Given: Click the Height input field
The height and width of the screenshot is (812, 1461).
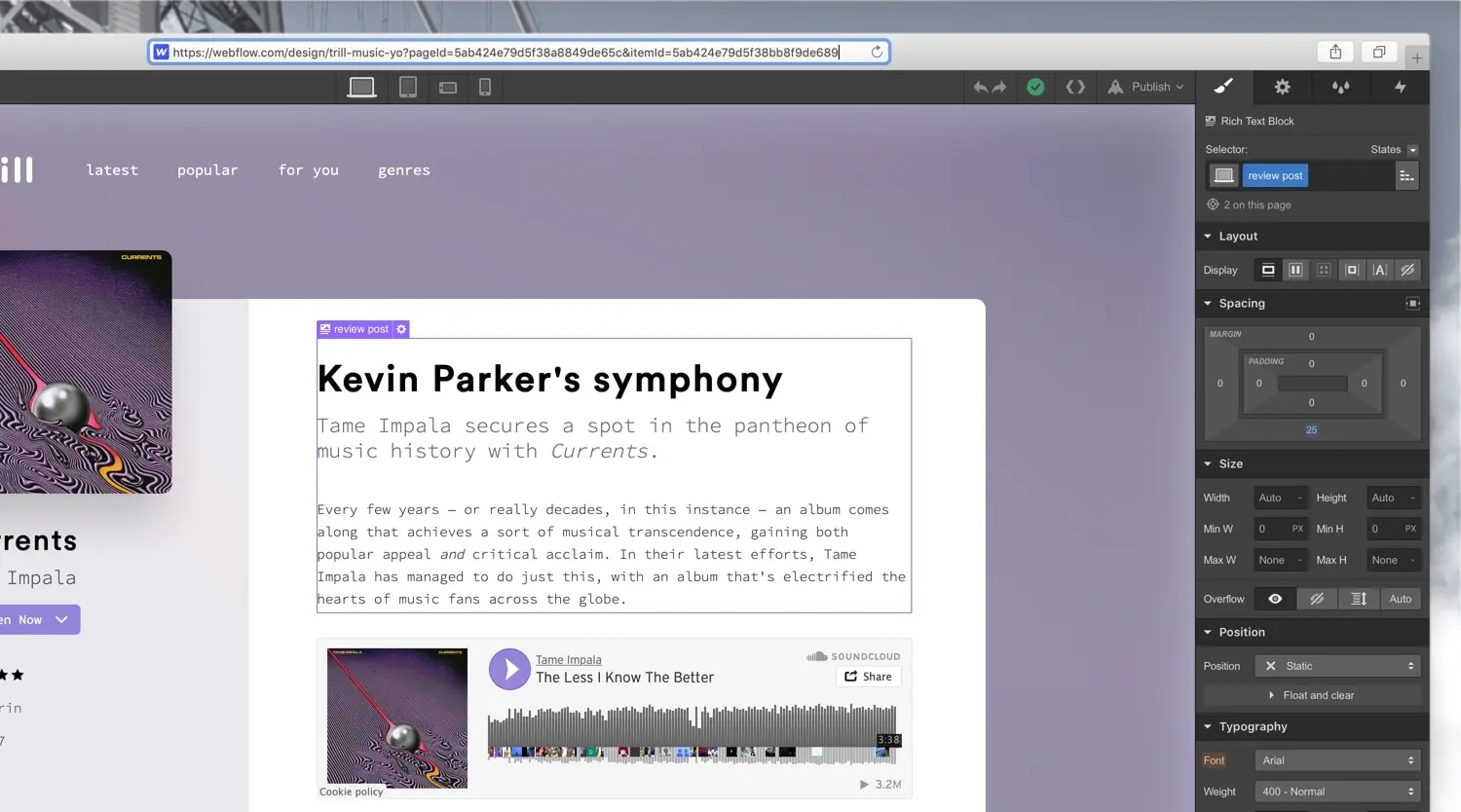Looking at the screenshot, I should 1394,498.
